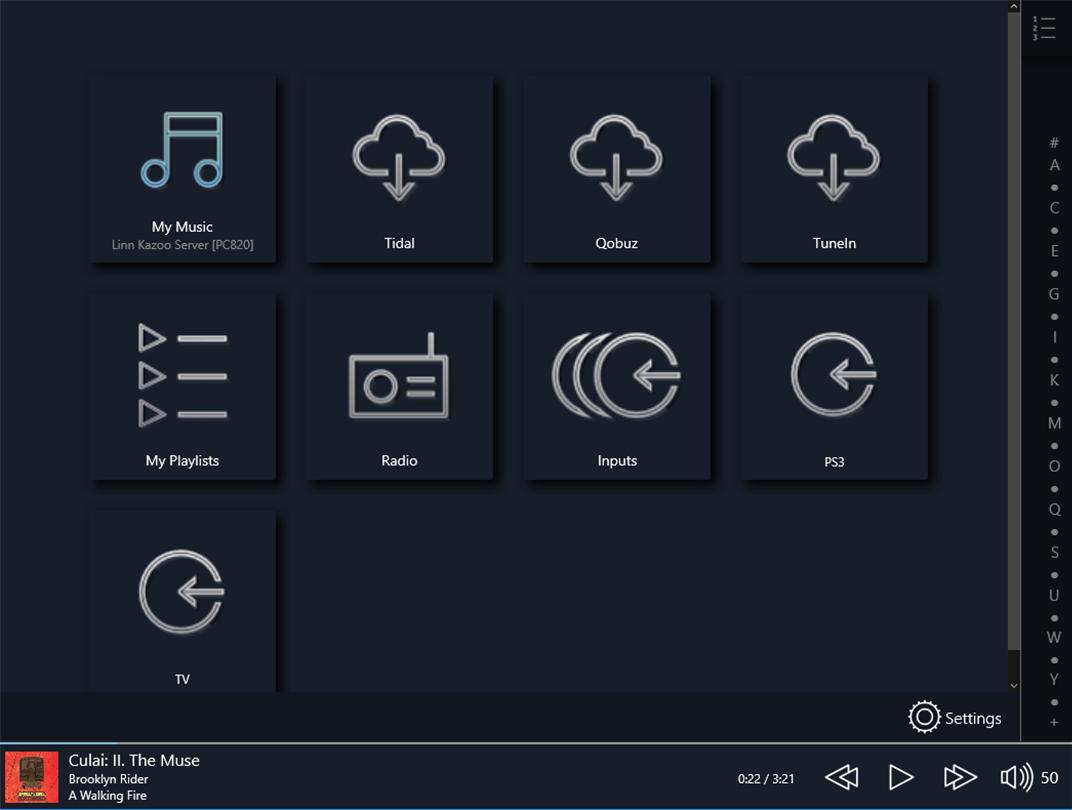Viewport: 1072px width, 810px height.
Task: Skip to the next track
Action: (x=960, y=777)
